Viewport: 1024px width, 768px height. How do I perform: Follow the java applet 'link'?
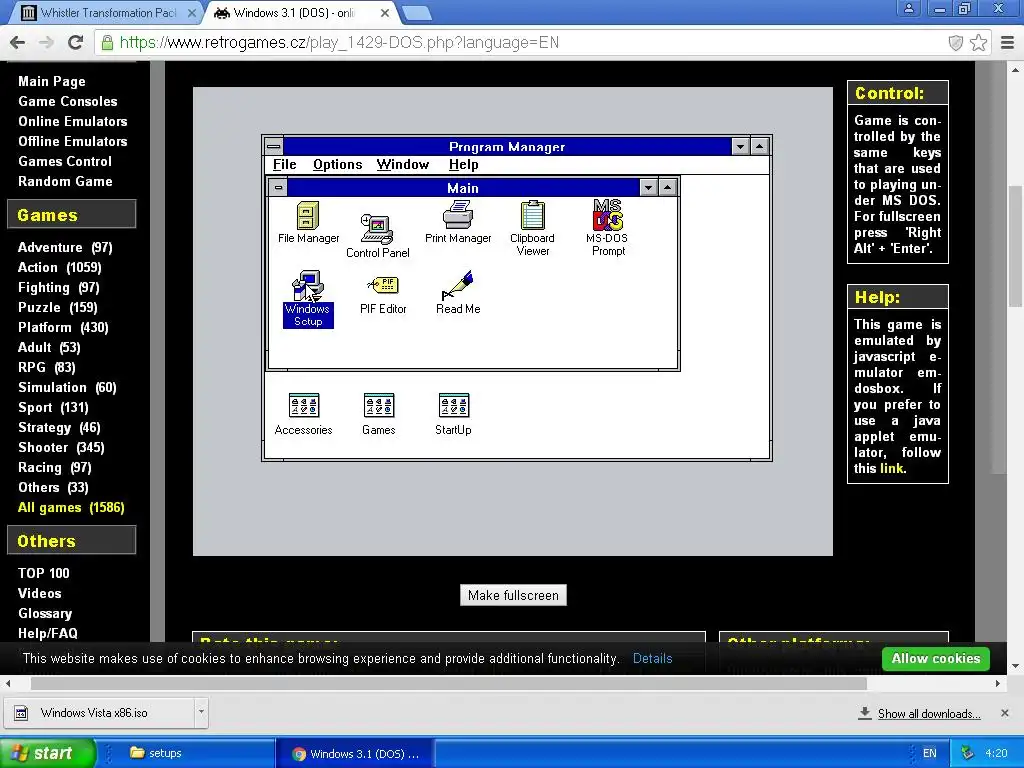(x=891, y=468)
